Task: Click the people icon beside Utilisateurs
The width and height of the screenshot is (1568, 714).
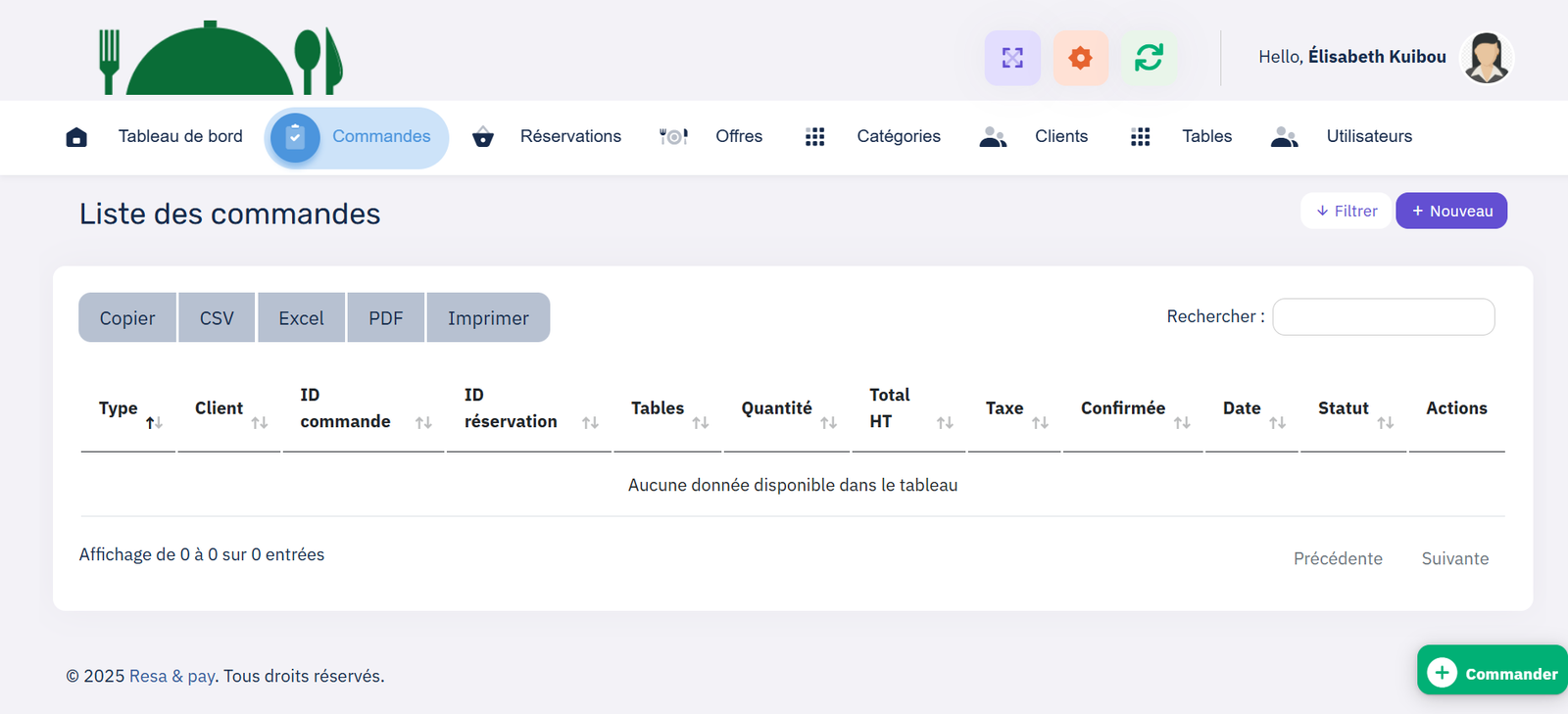Action: pyautogui.click(x=1284, y=137)
